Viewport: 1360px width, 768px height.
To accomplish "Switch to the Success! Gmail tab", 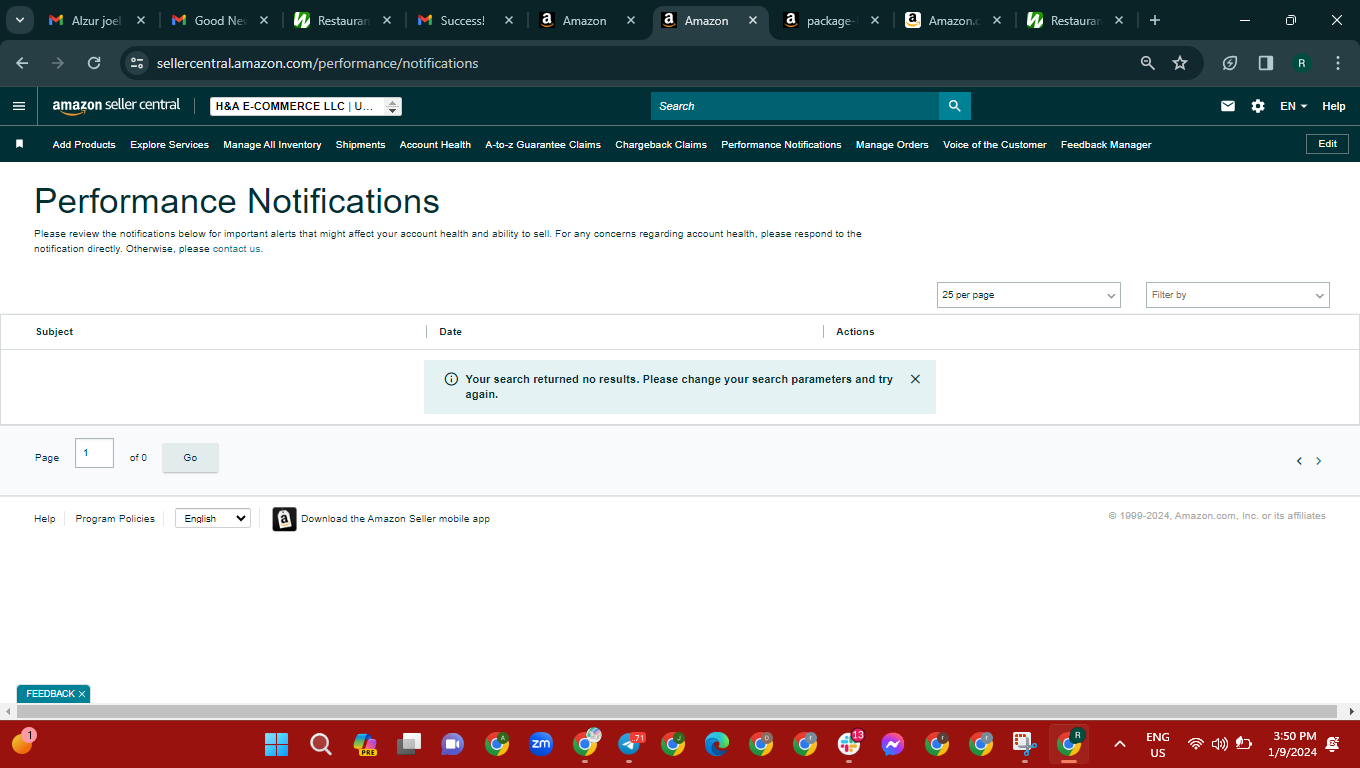I will click(466, 20).
